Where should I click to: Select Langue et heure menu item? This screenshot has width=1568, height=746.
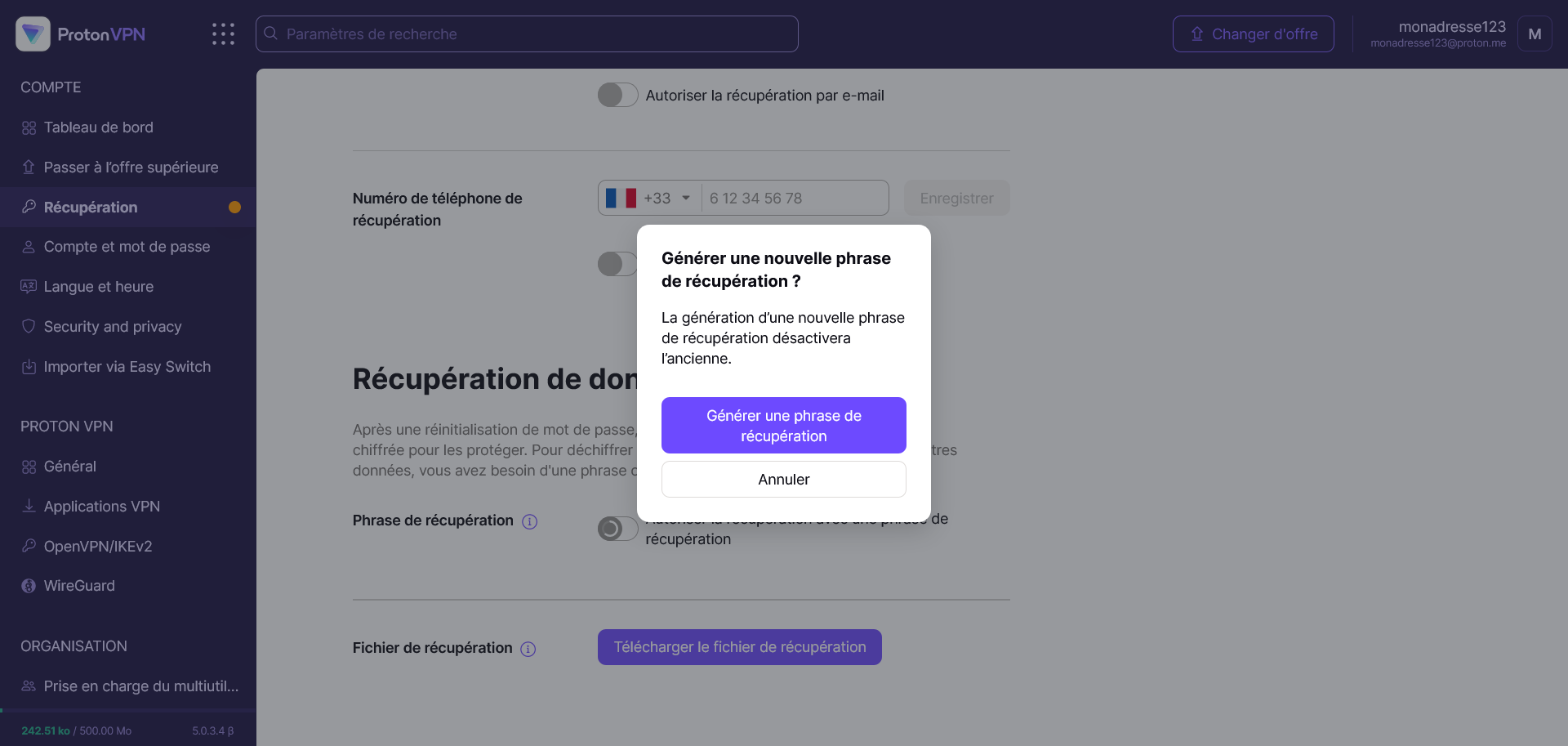(x=98, y=287)
